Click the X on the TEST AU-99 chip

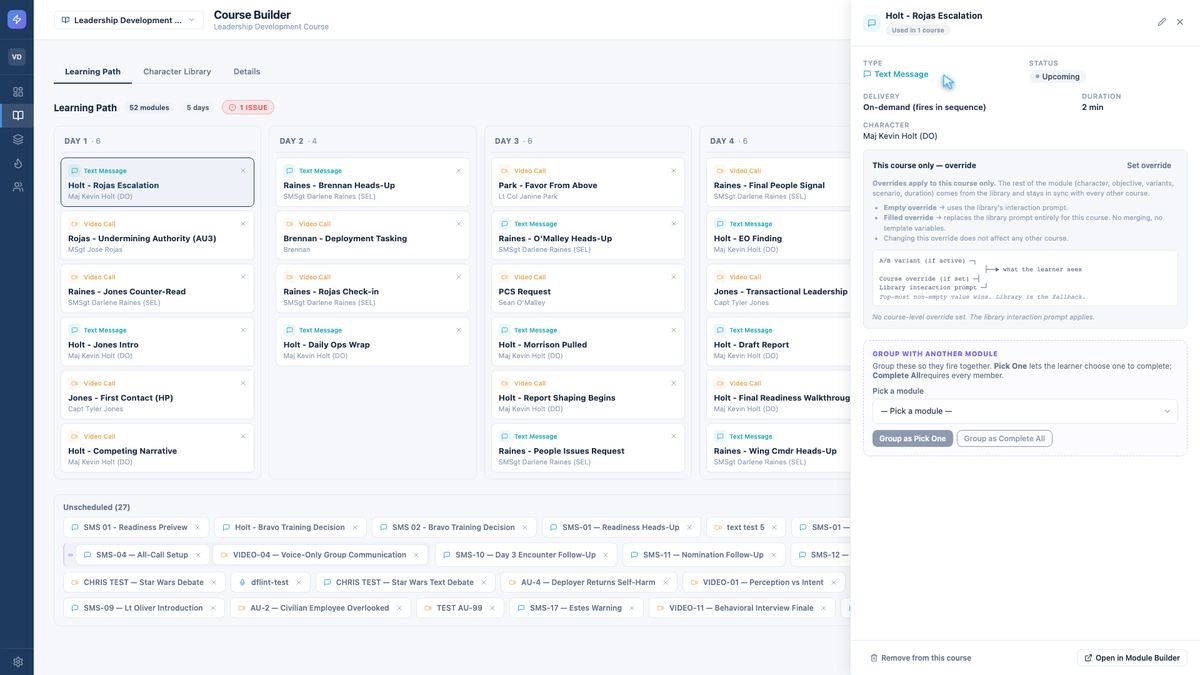[495, 608]
